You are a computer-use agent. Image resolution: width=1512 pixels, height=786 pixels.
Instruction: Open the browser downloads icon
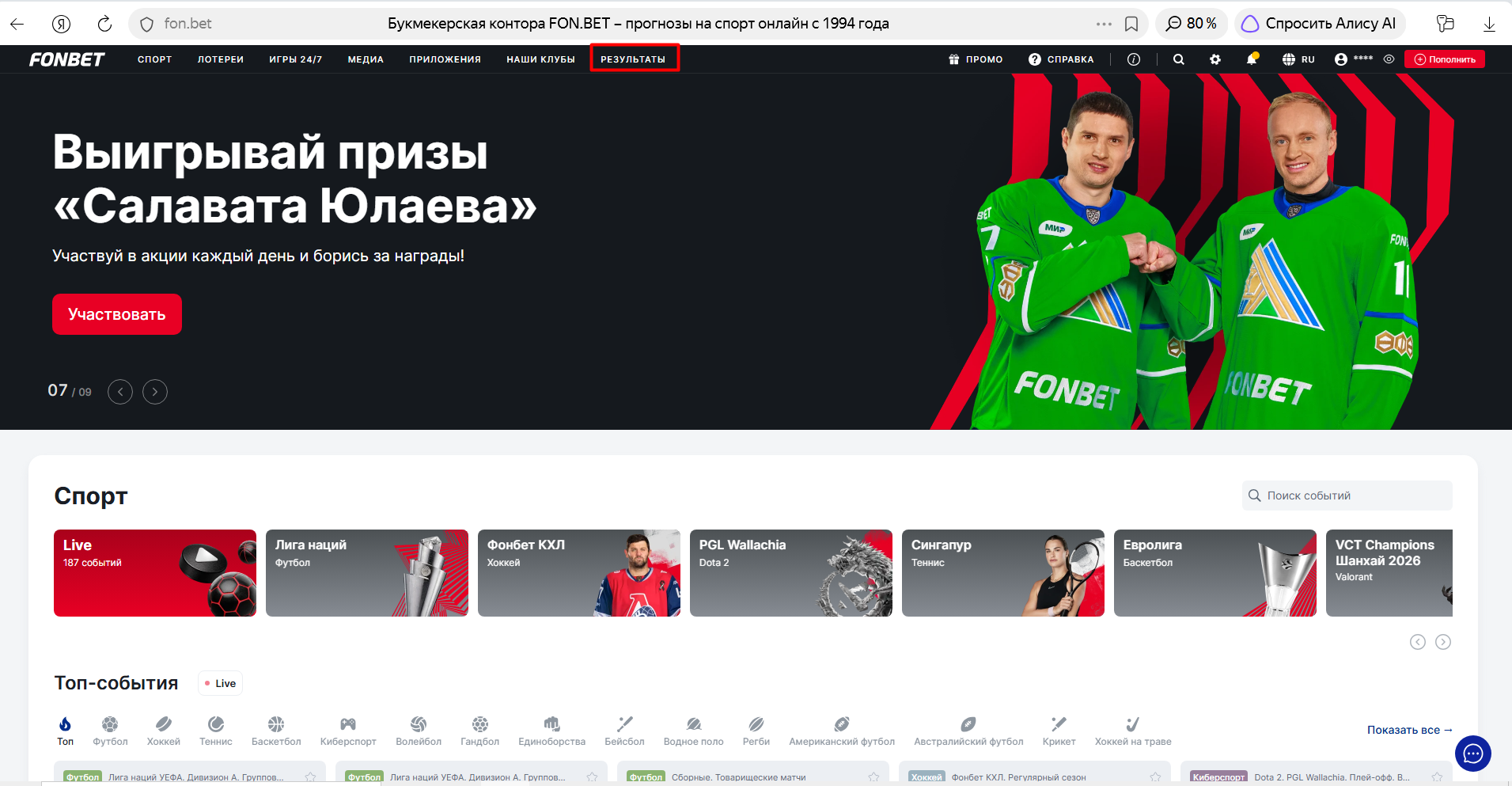[1488, 24]
